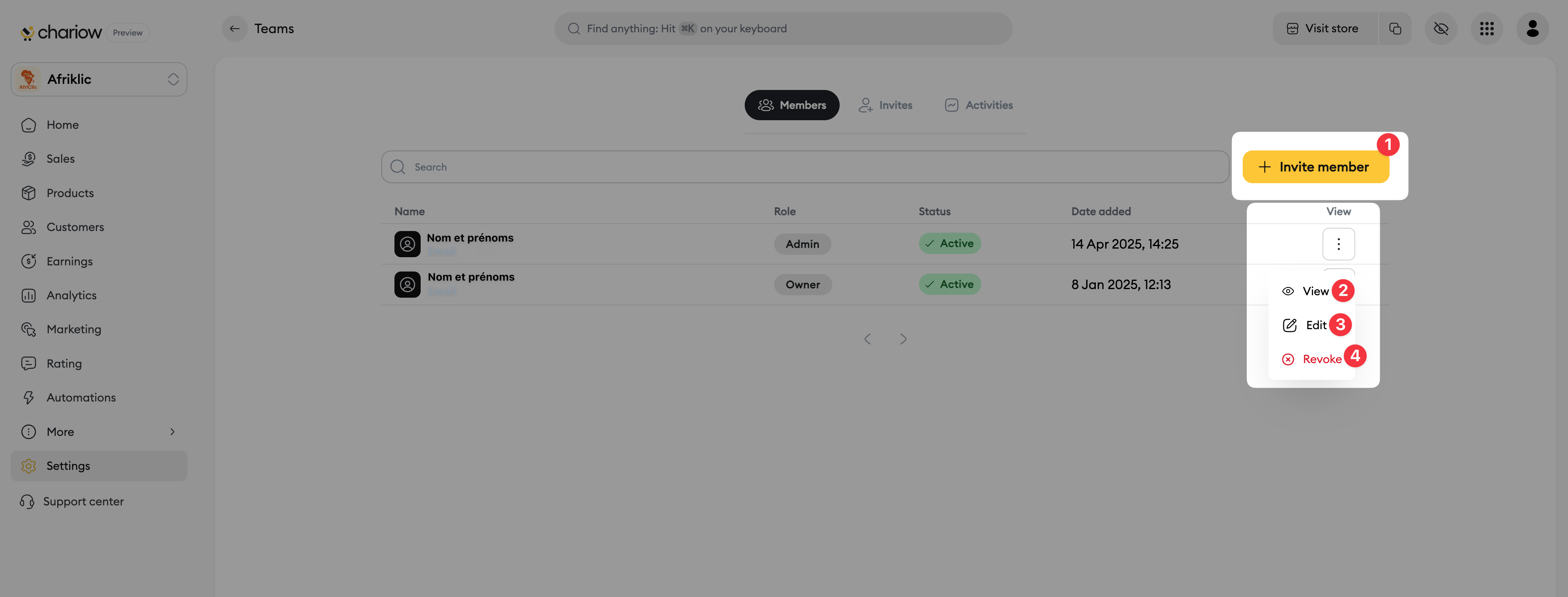Image resolution: width=1568 pixels, height=597 pixels.
Task: Switch to the Invites tab
Action: click(885, 105)
